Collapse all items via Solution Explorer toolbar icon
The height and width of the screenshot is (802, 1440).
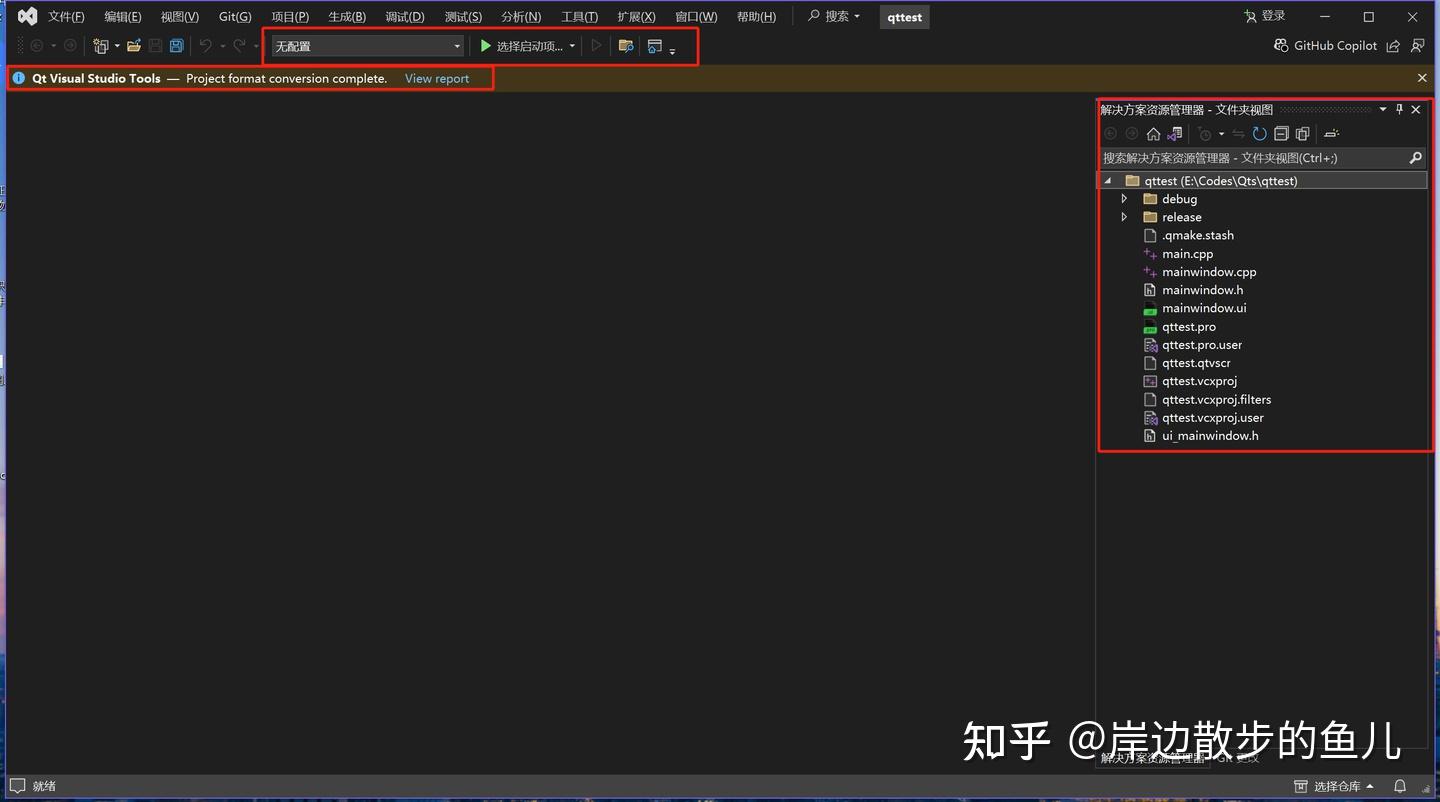click(x=1281, y=134)
